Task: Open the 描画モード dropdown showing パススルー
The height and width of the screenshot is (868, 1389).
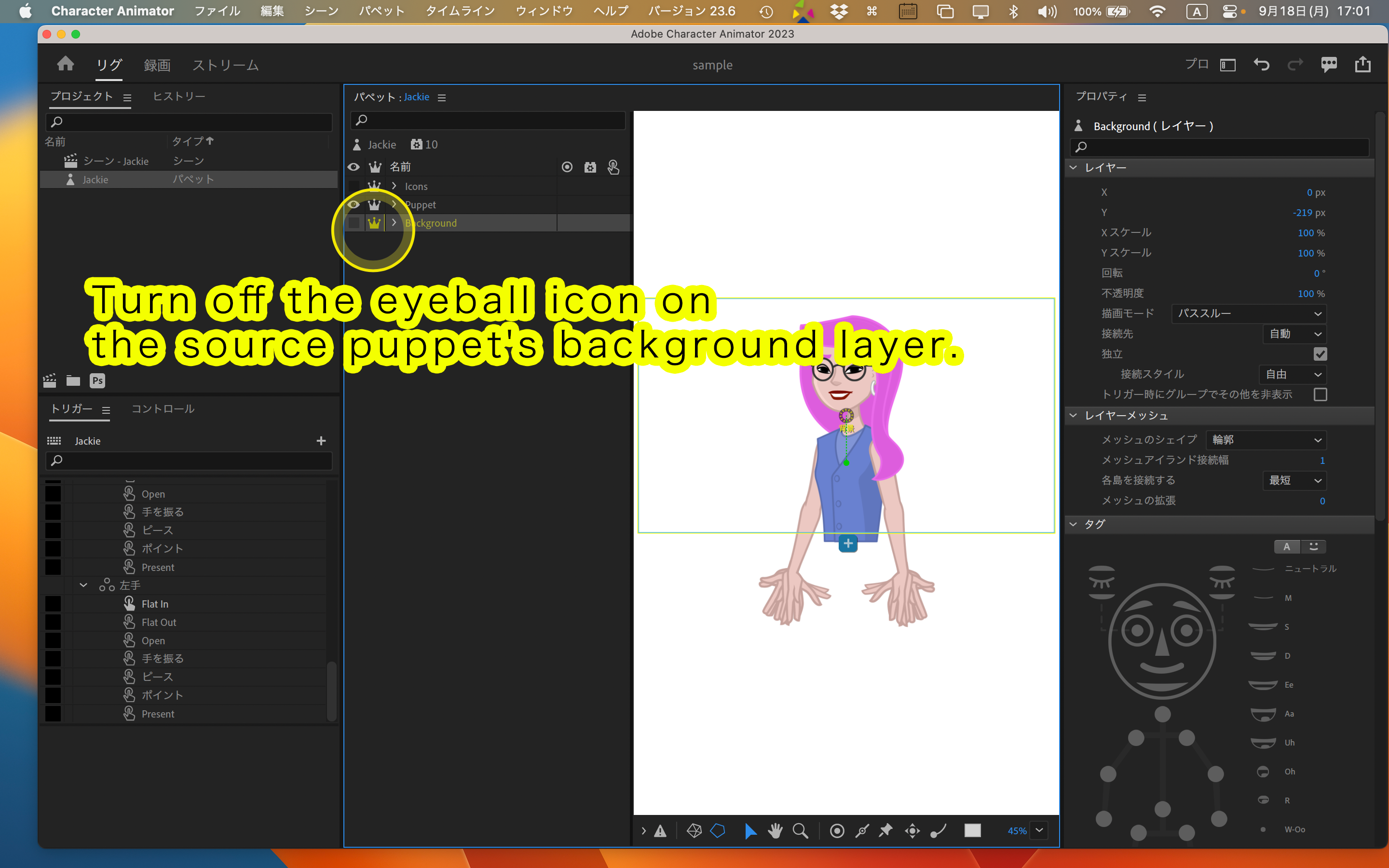Action: click(x=1249, y=313)
